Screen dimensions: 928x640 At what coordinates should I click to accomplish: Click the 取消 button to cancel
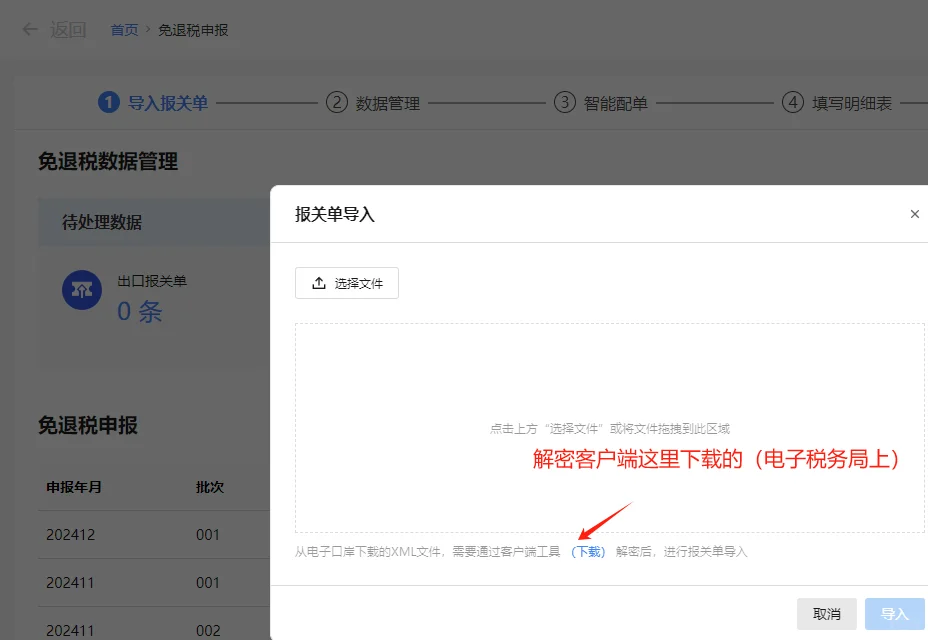click(x=827, y=613)
